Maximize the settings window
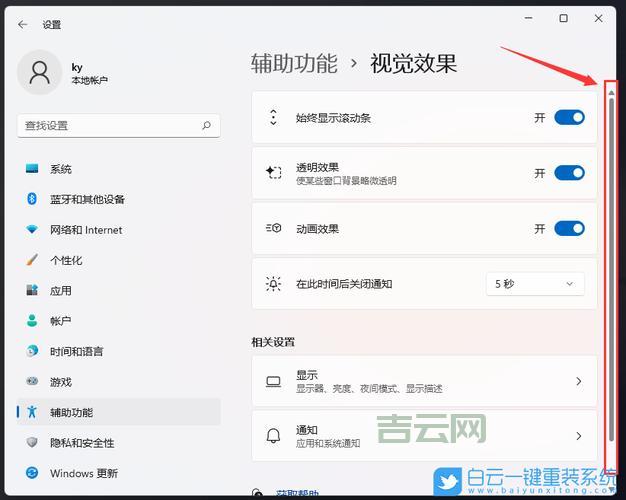 563,18
